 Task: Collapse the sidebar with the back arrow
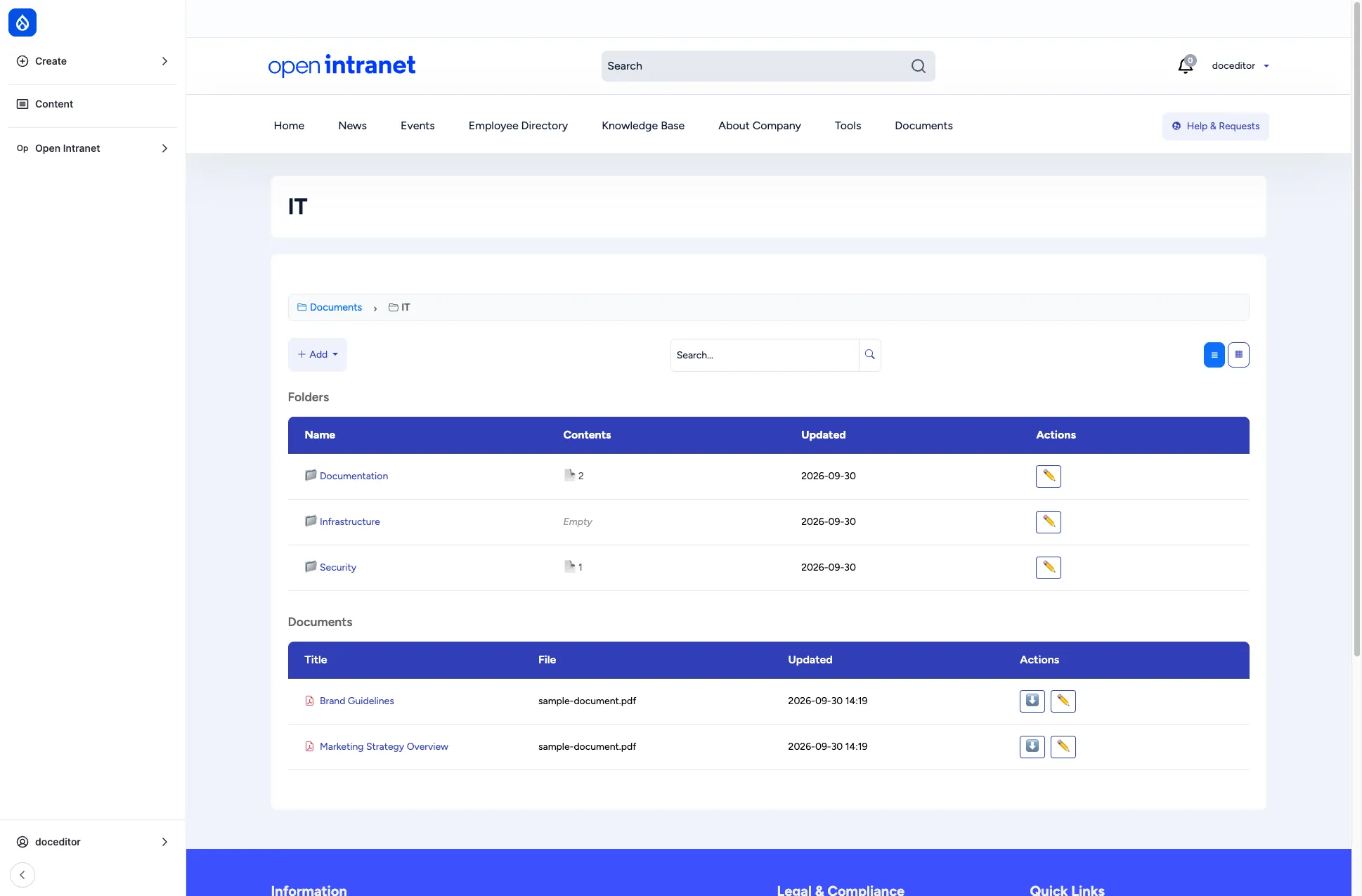click(x=22, y=875)
